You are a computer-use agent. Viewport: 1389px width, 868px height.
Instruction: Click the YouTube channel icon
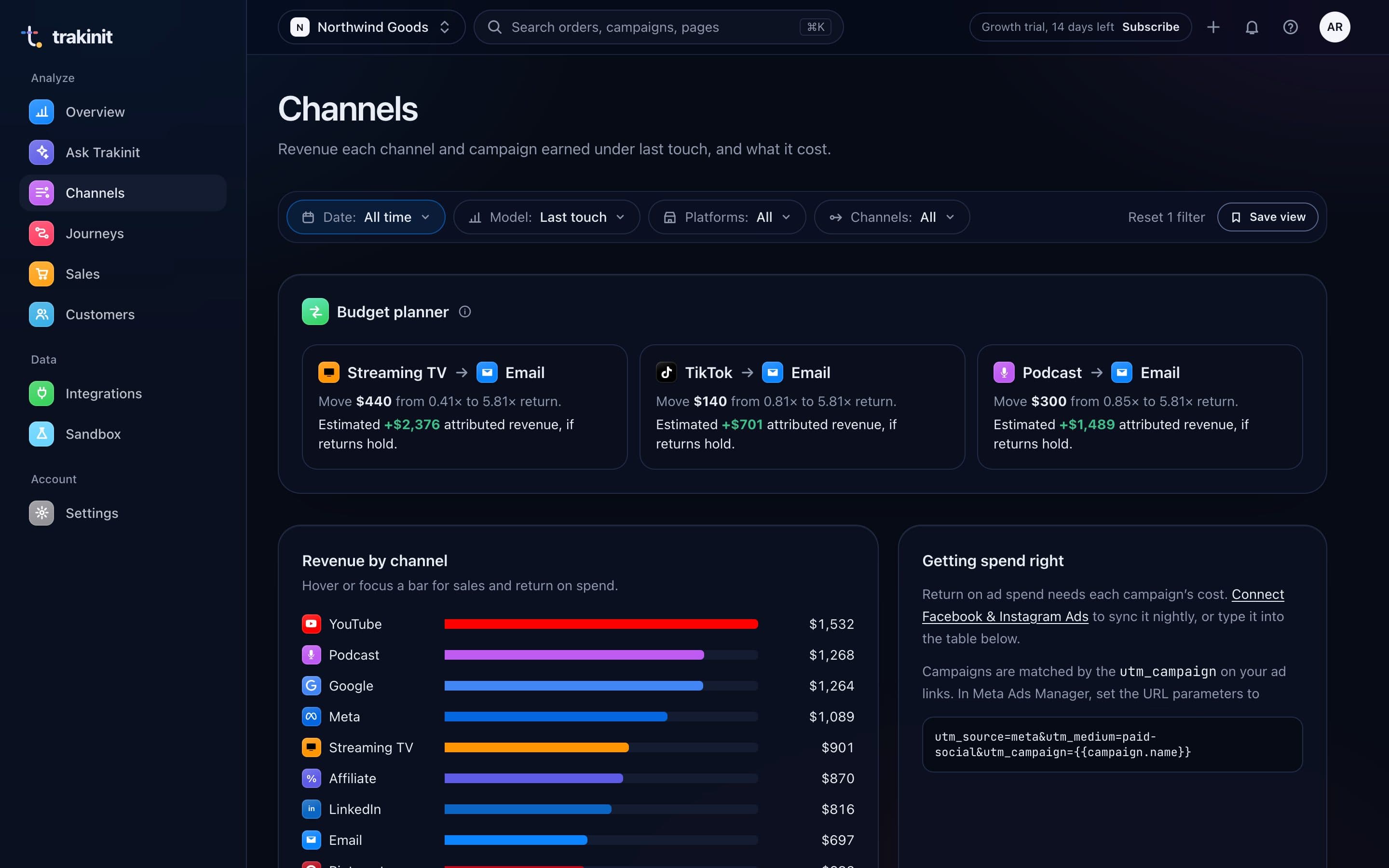[311, 624]
